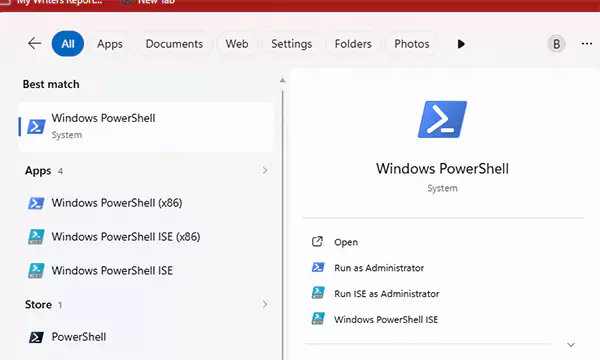Click the Windows PowerShell ISE list icon
Image resolution: width=600 pixels, height=360 pixels.
pyautogui.click(x=36, y=270)
